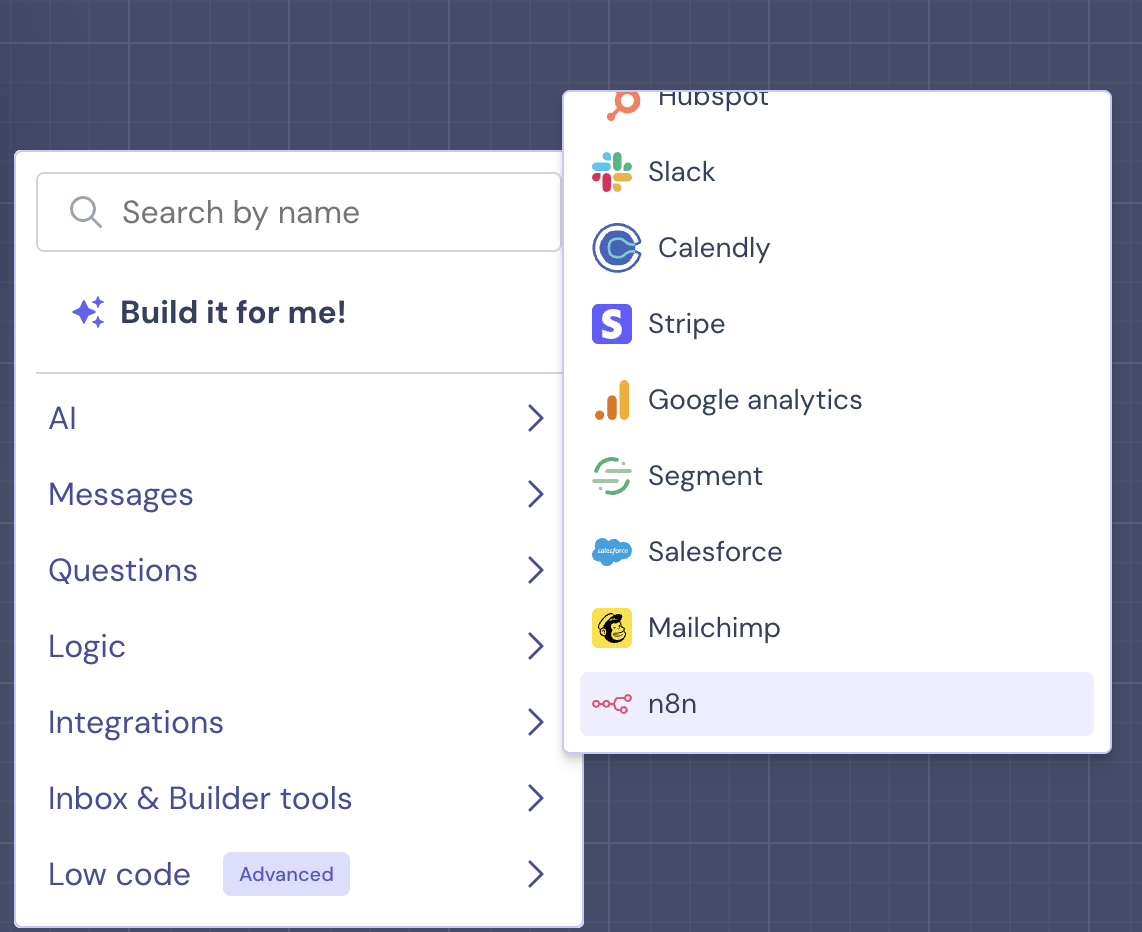
Task: Click the Stripe logo icon
Action: (x=611, y=324)
